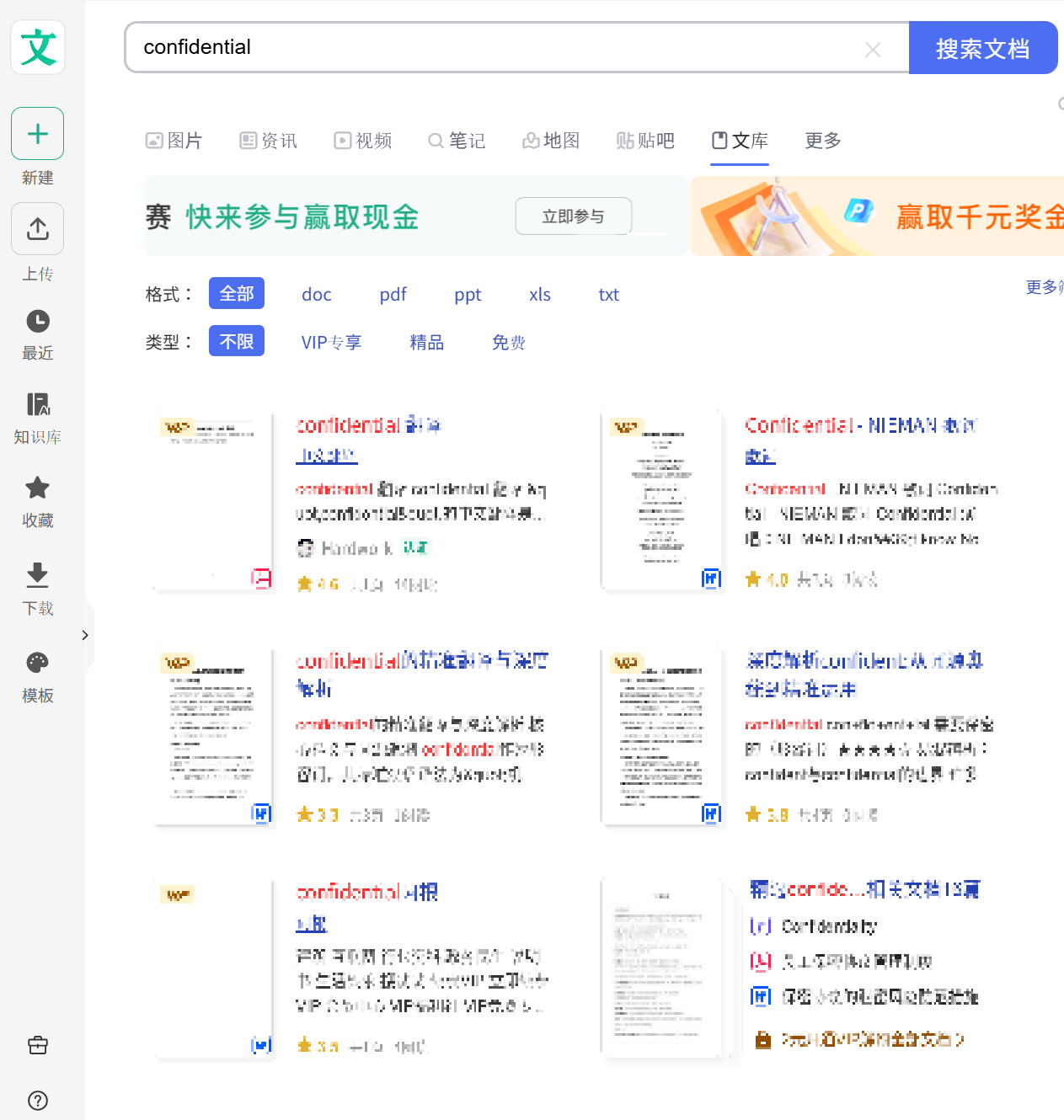
Task: Select the 免费 type filter
Action: pos(508,343)
